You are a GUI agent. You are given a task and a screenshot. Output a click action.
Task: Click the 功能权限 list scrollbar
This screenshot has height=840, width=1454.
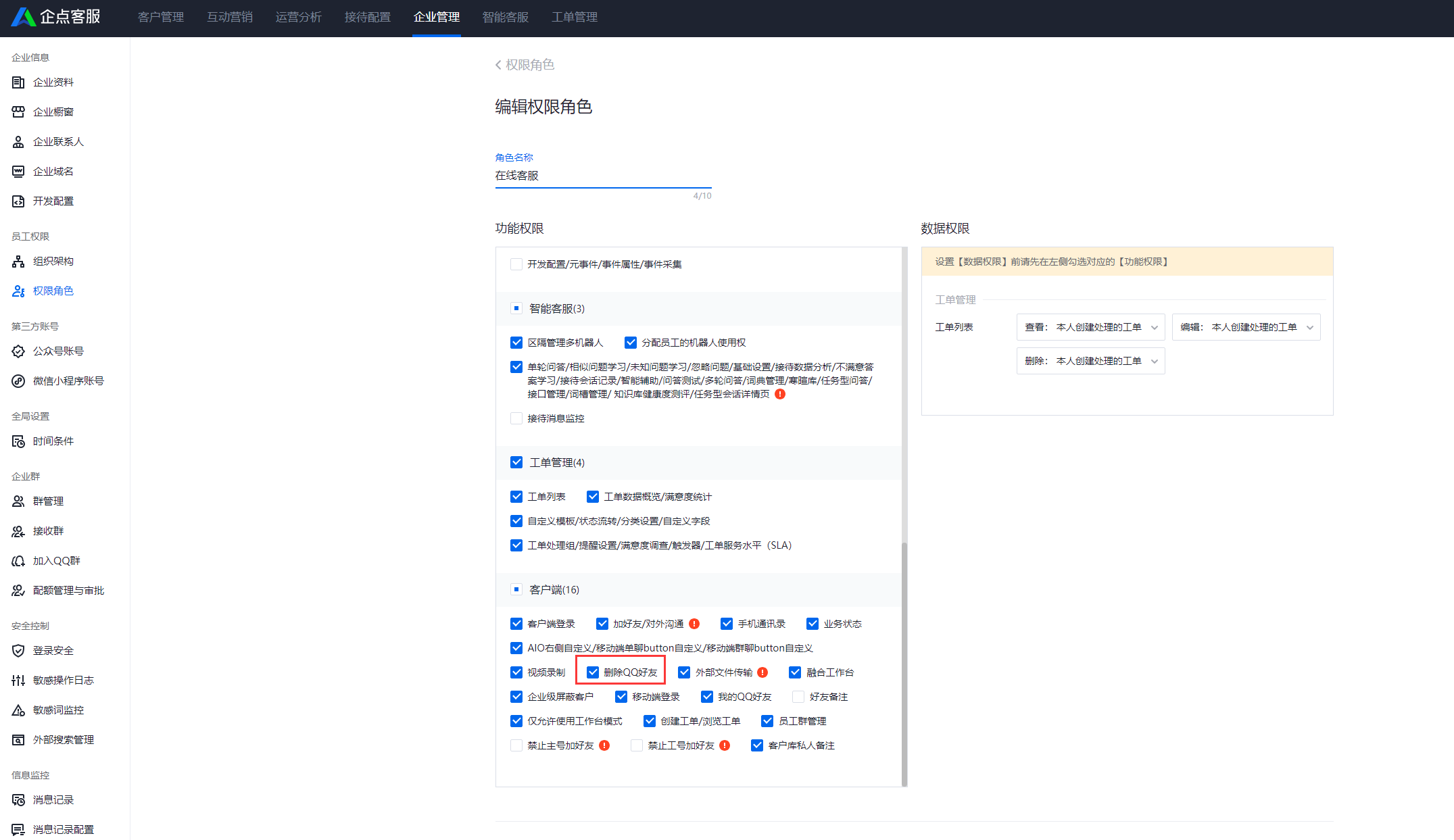tap(904, 664)
